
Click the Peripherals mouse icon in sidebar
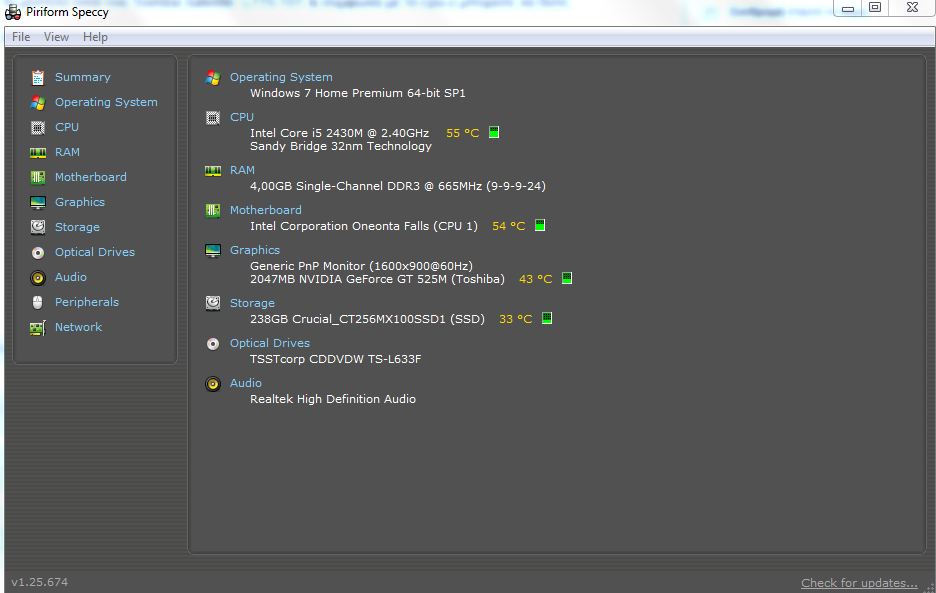point(38,303)
